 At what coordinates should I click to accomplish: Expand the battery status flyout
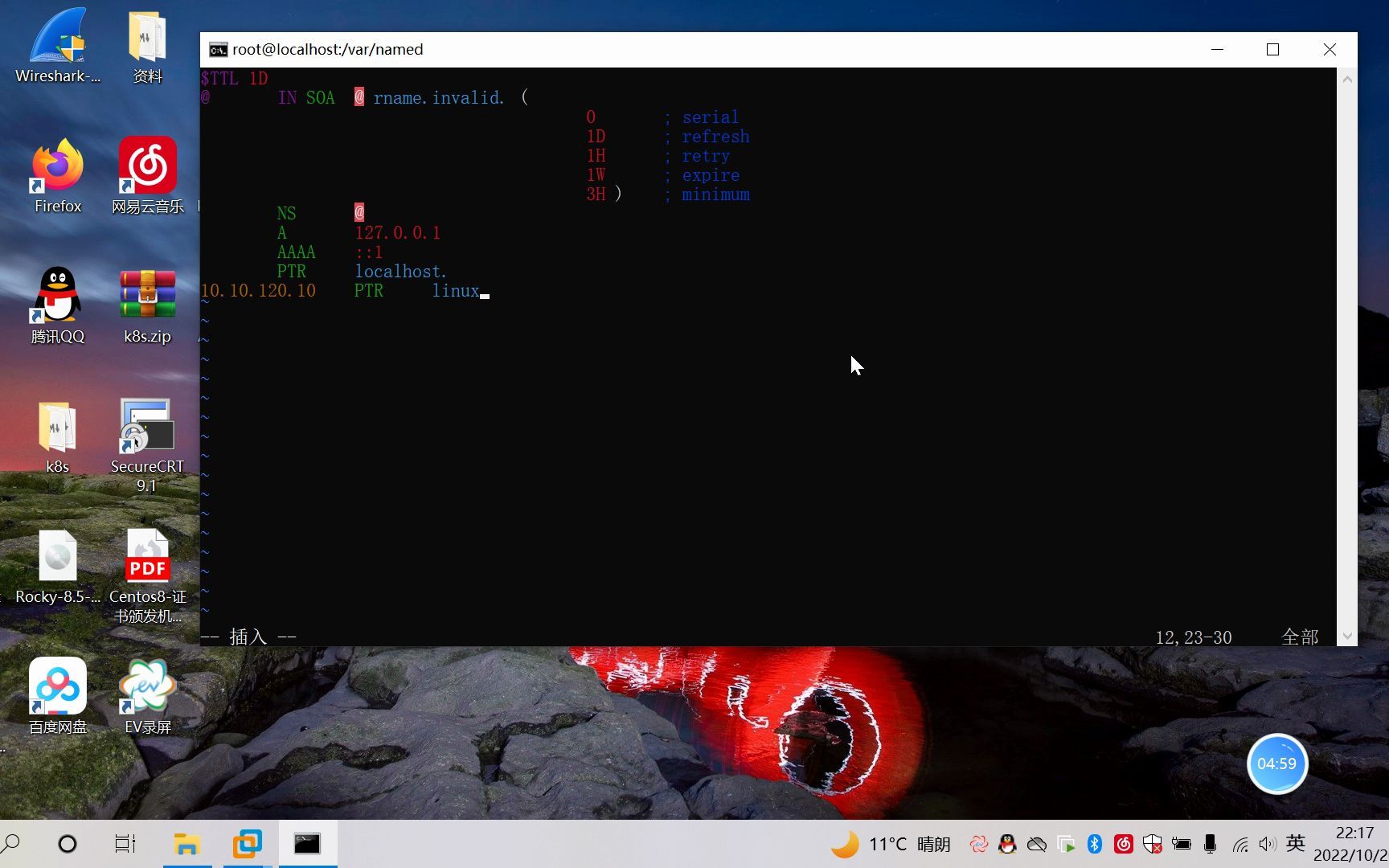1181,844
